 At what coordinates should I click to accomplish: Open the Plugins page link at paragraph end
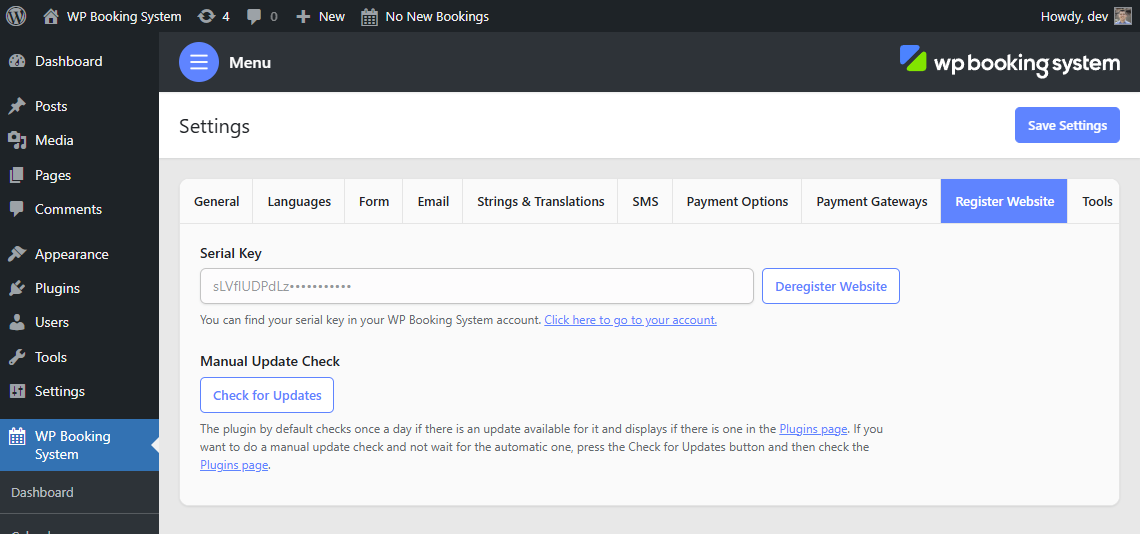tap(234, 464)
